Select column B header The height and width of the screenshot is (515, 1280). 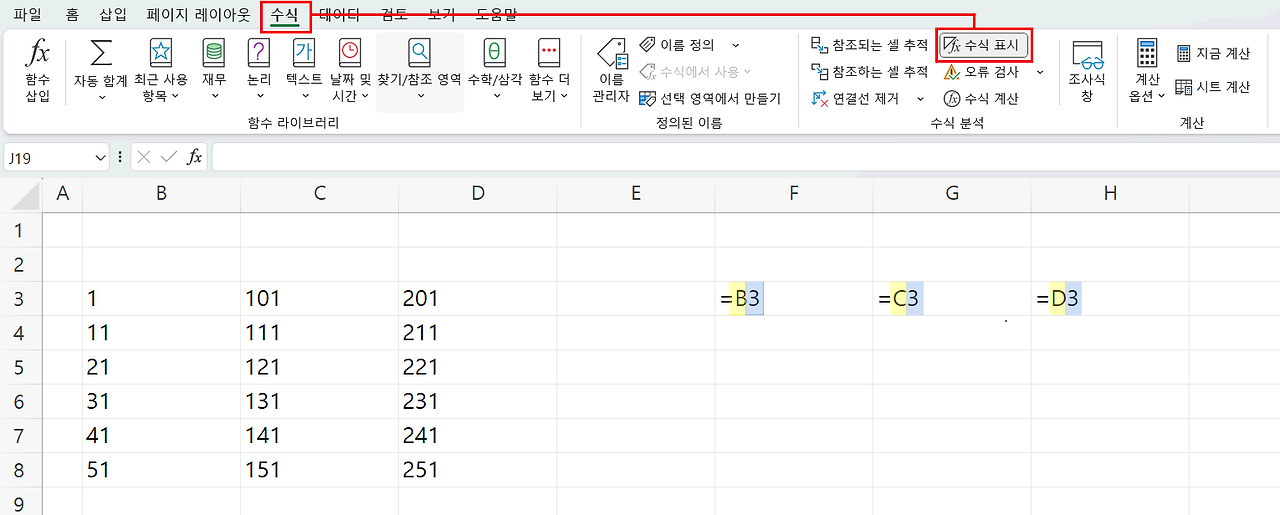pos(161,193)
